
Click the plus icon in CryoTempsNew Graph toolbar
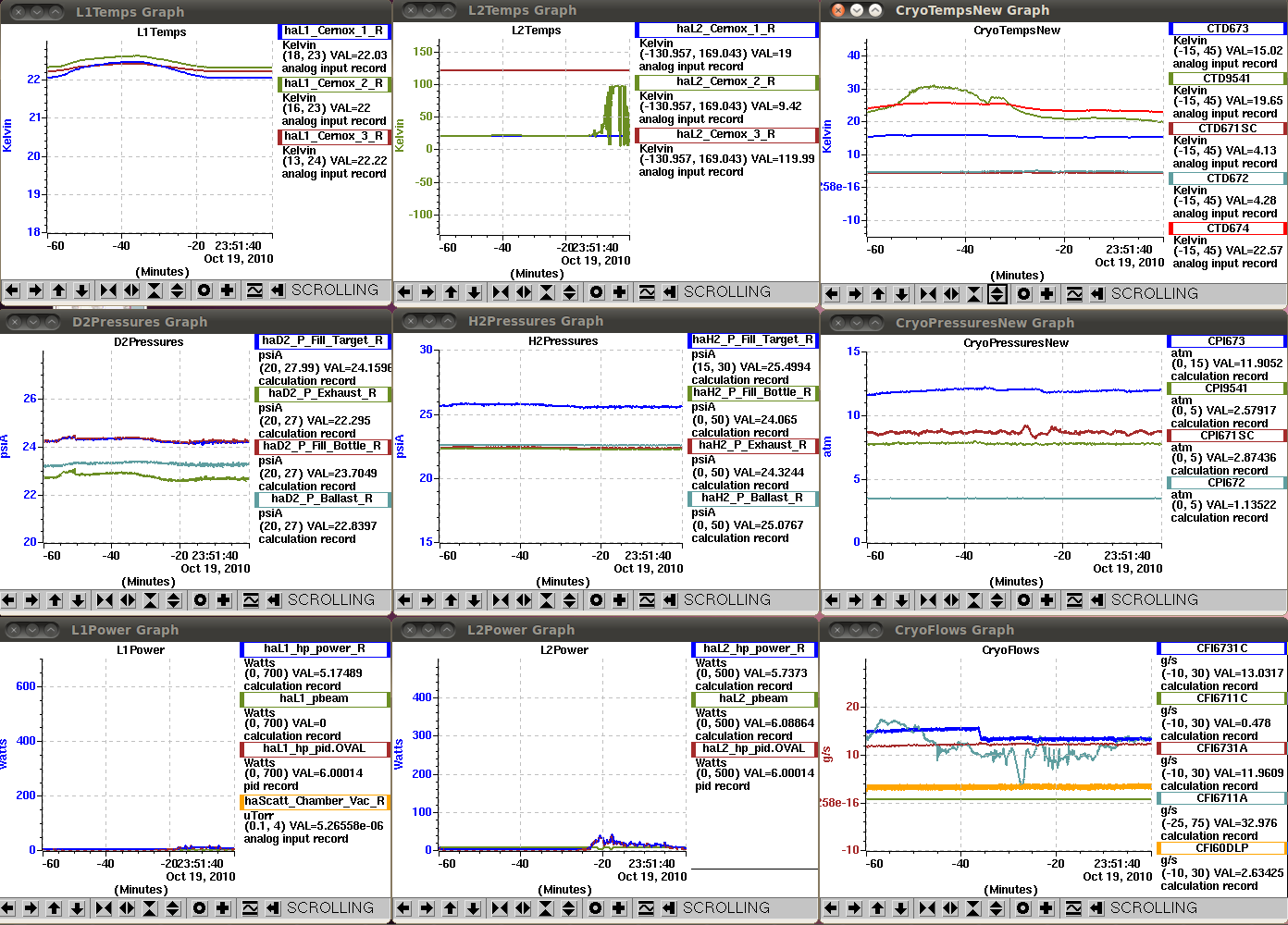[x=1047, y=294]
